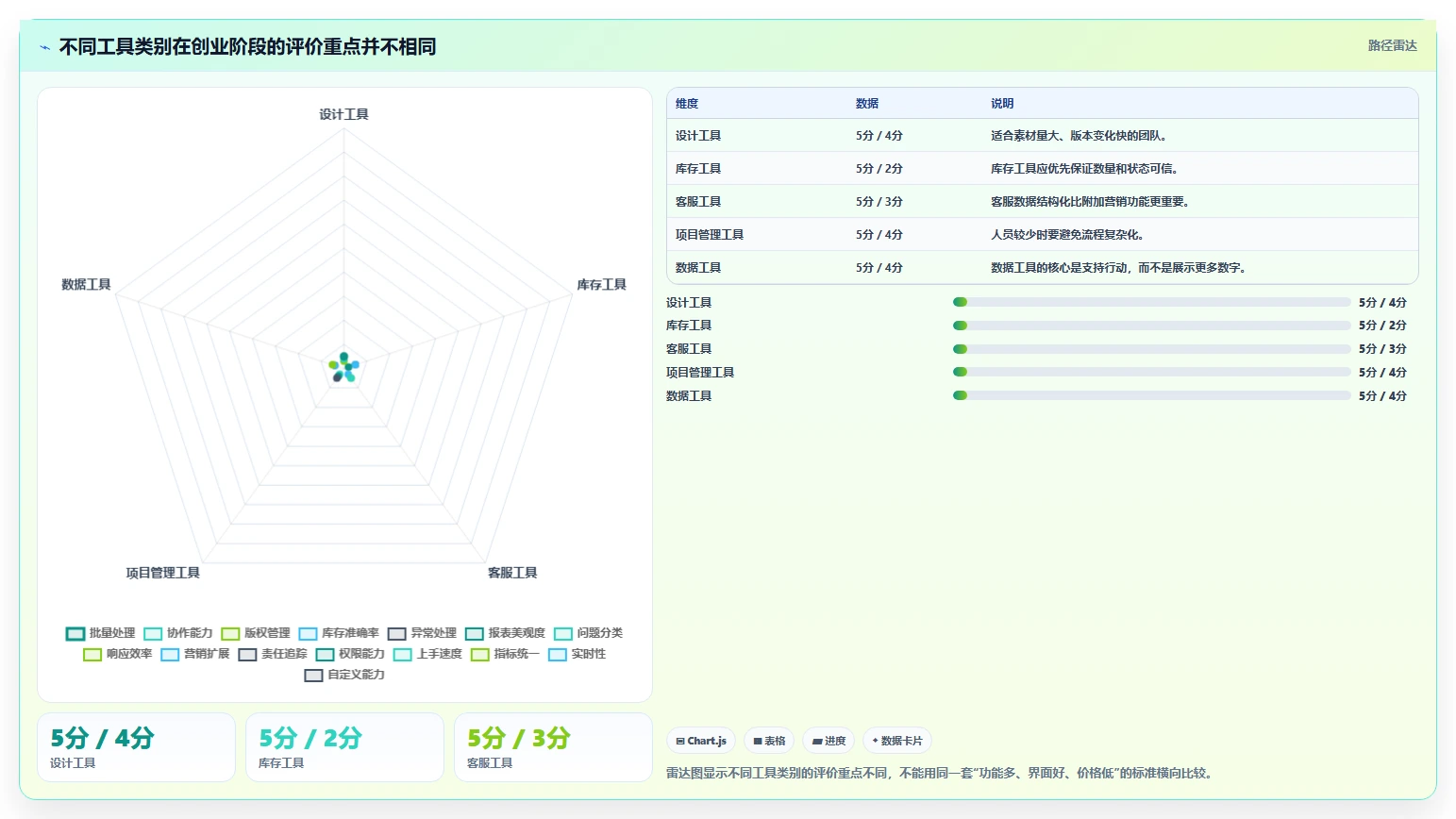Viewport: 1456px width, 819px height.
Task: Click the data cluster at radar center
Action: point(343,367)
